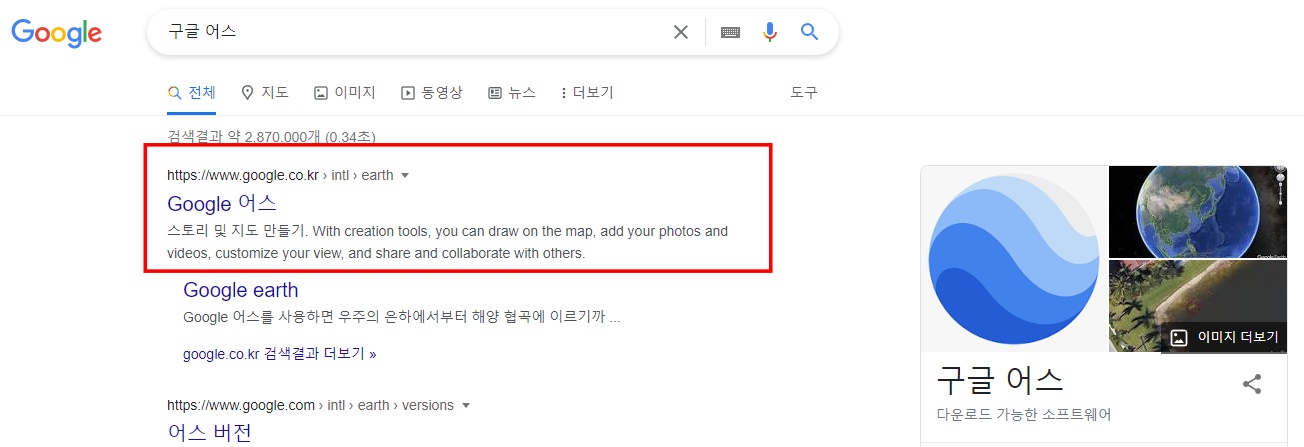Select the 전체 tab
This screenshot has width=1304, height=447.
click(x=192, y=93)
